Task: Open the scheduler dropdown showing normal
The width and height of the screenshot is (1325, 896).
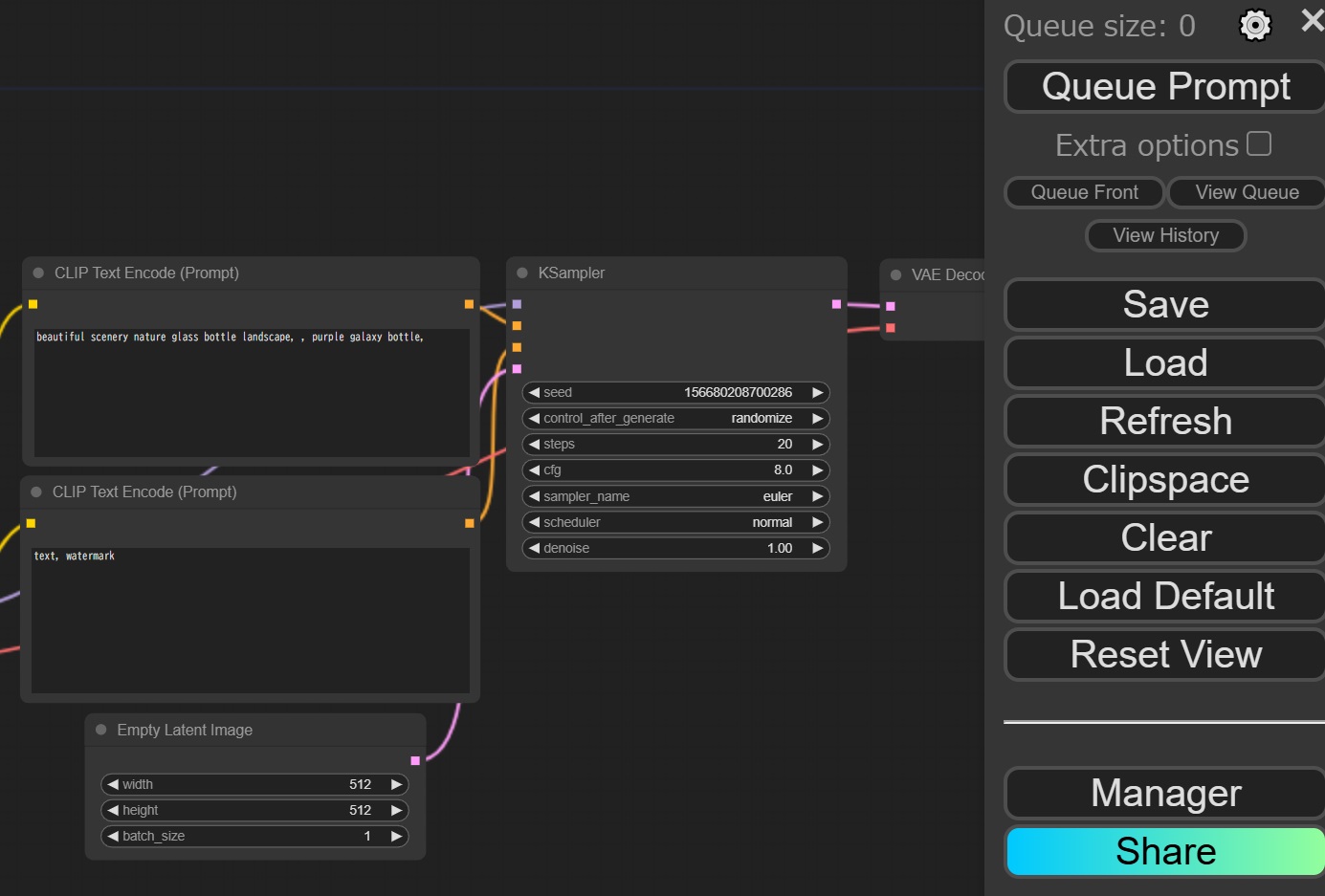Action: [x=675, y=522]
